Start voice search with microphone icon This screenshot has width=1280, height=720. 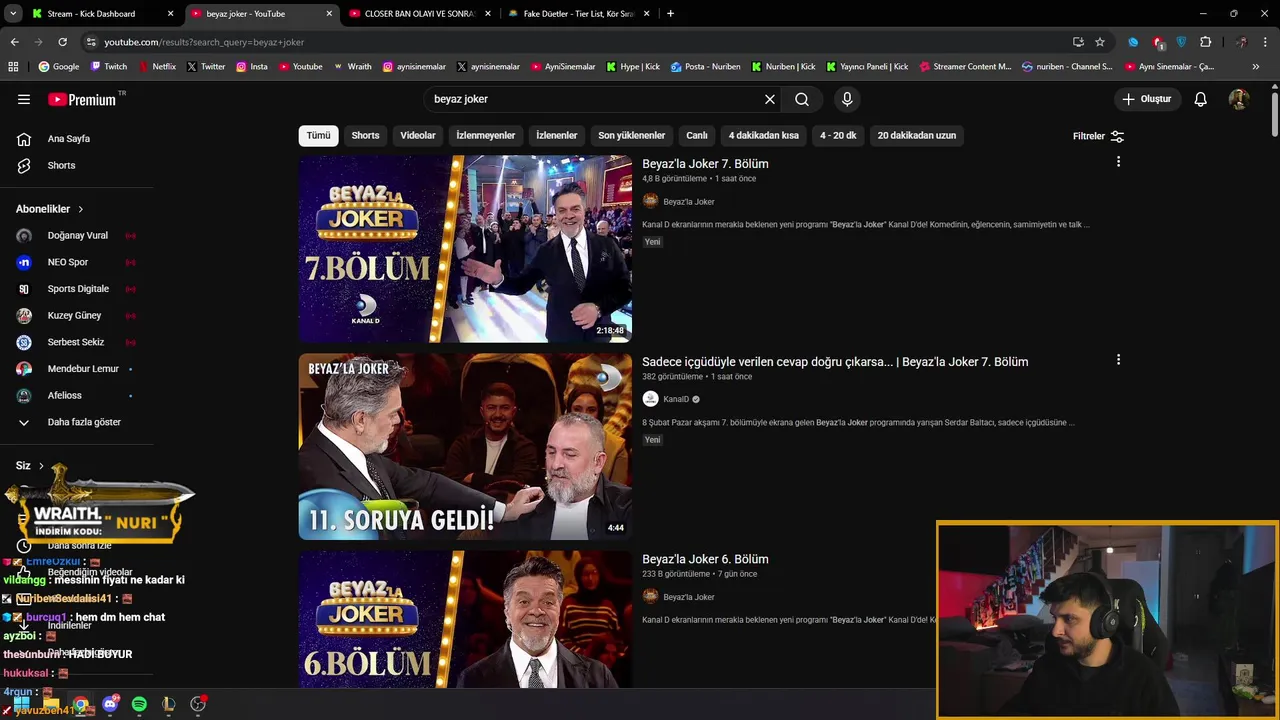(x=847, y=99)
